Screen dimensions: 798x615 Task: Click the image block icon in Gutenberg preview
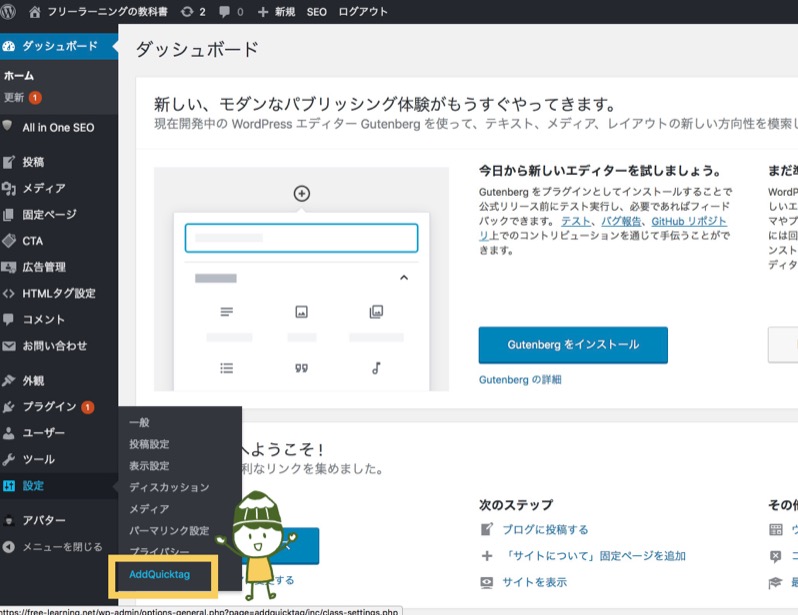302,312
